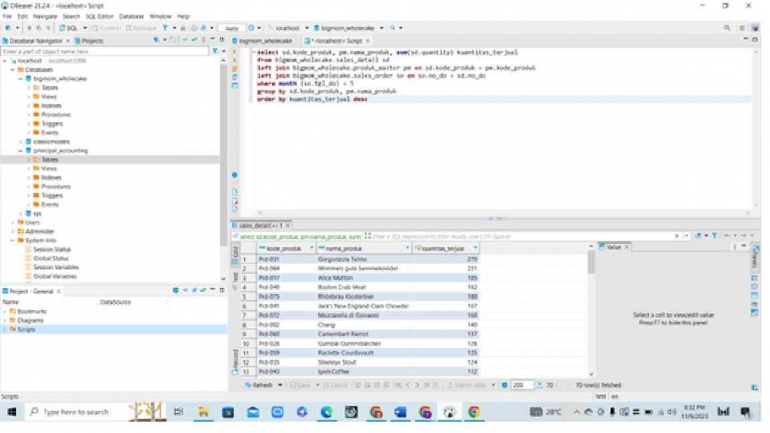
Task: Open the SQL editor toolbar button
Action: click(68, 28)
